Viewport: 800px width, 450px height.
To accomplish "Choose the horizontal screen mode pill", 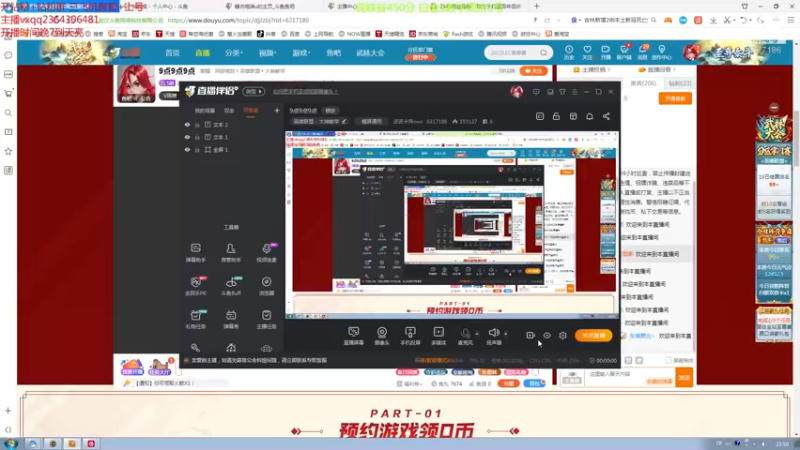I will pos(371,121).
